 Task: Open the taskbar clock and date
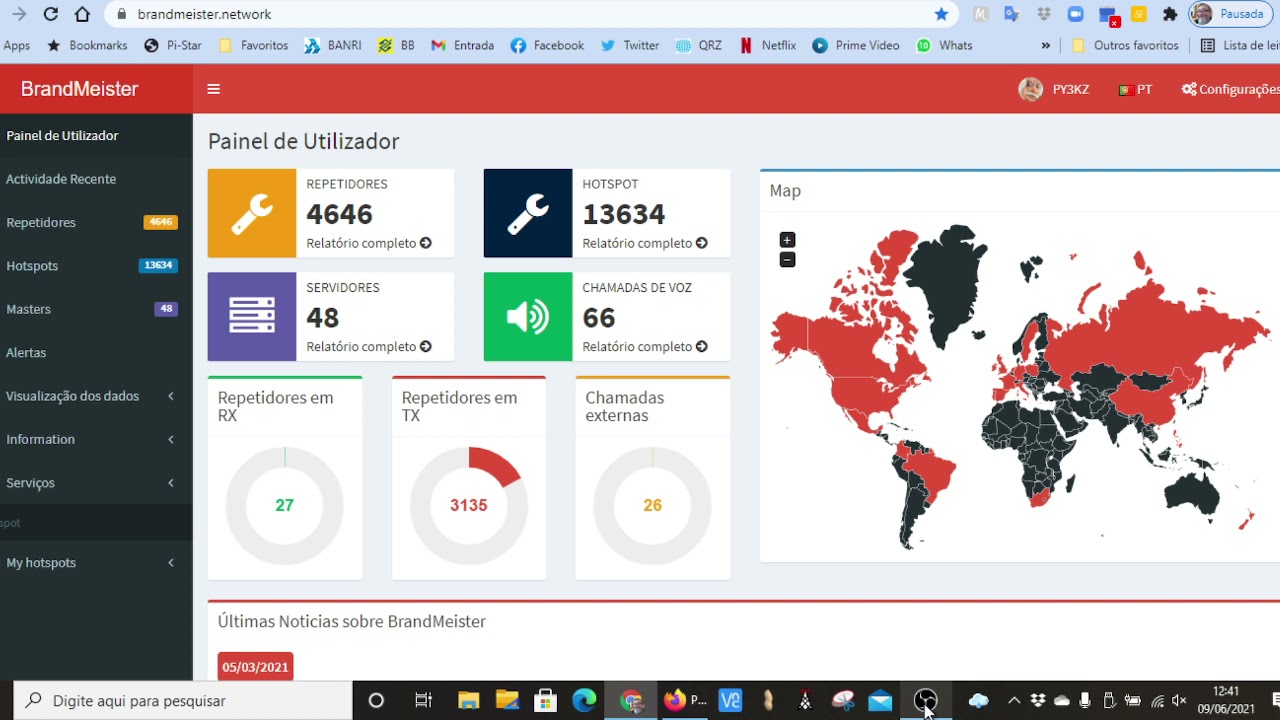point(1226,700)
